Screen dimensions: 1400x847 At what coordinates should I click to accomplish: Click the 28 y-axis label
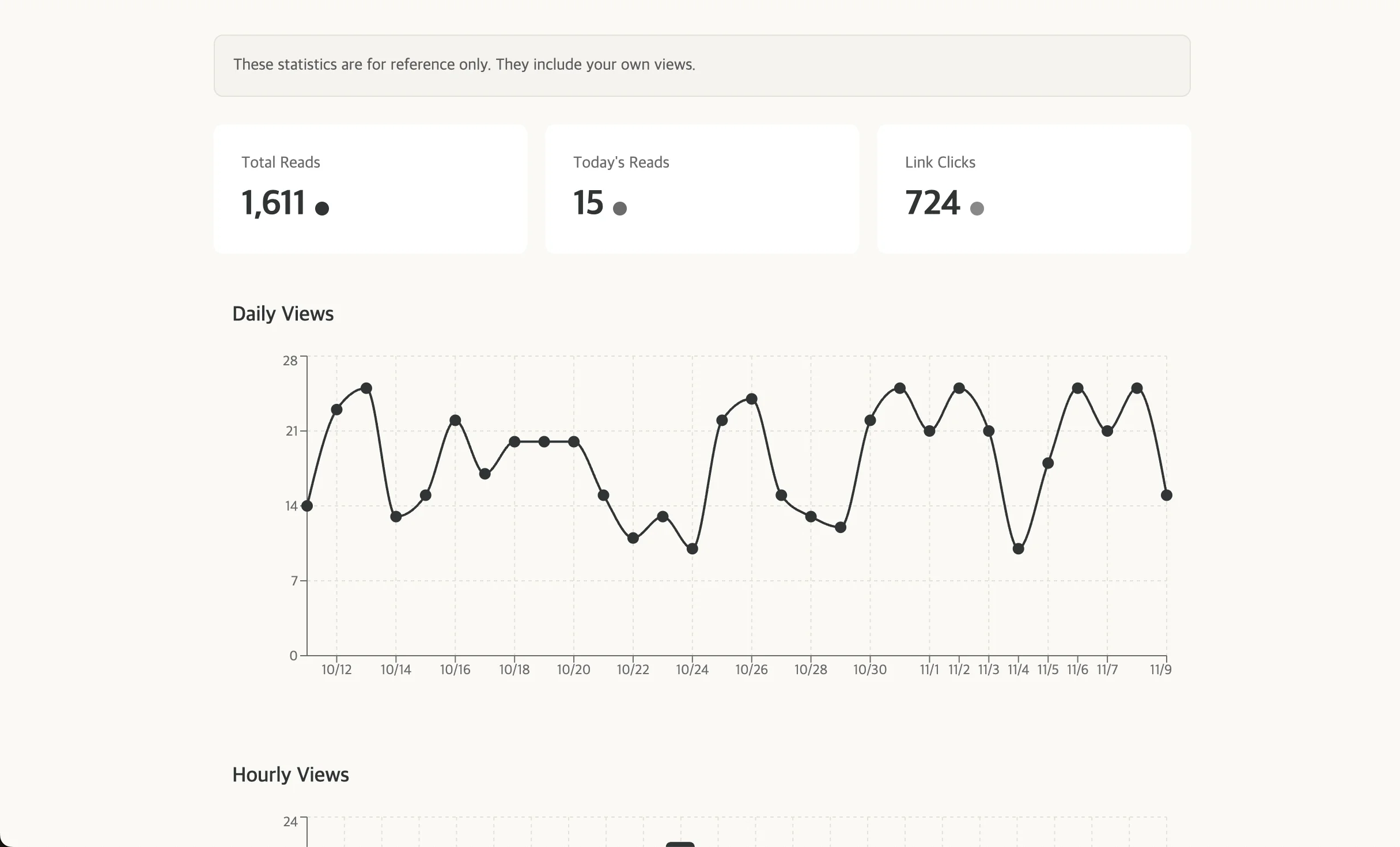click(291, 360)
